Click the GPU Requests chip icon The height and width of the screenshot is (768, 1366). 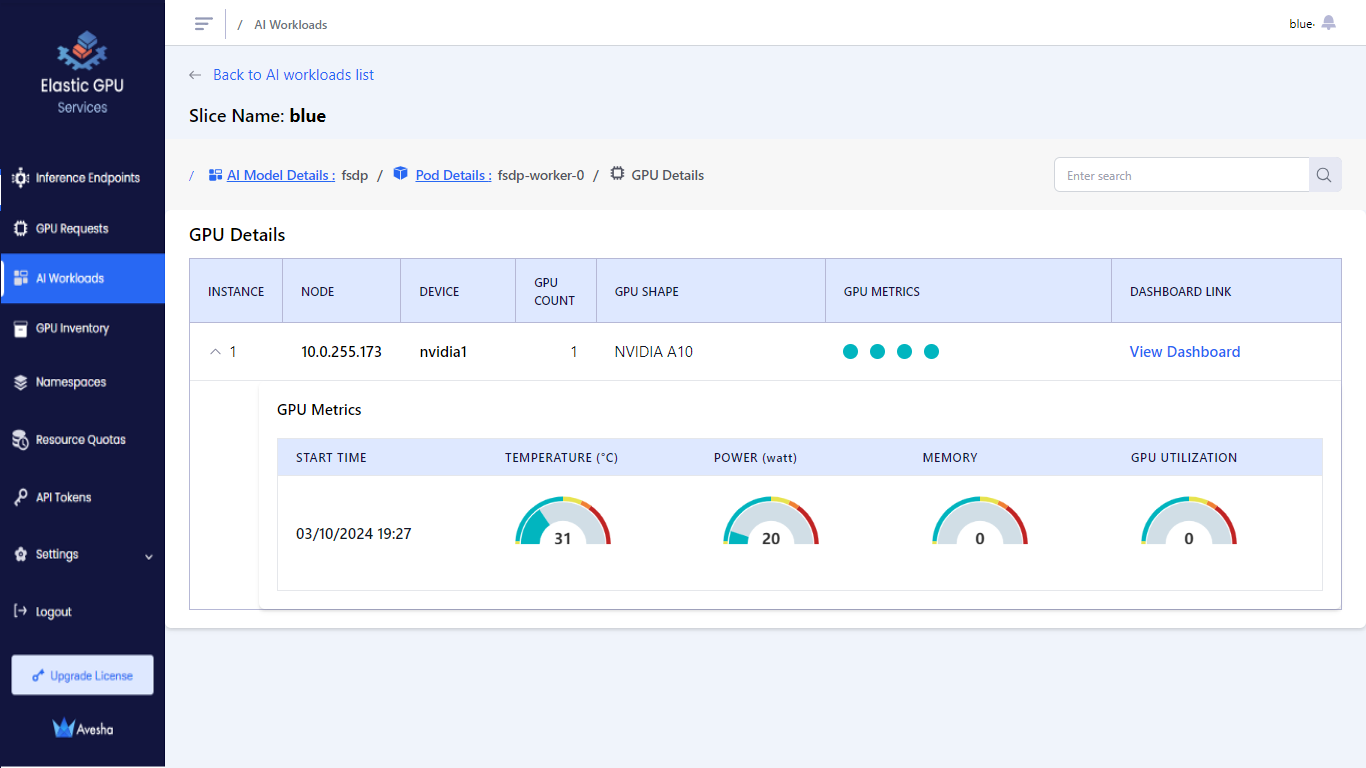coord(20,228)
